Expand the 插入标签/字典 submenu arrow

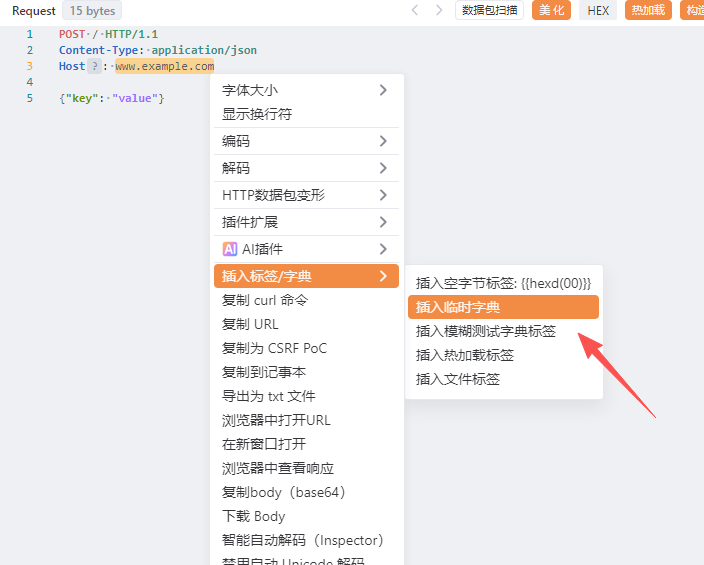[x=383, y=276]
